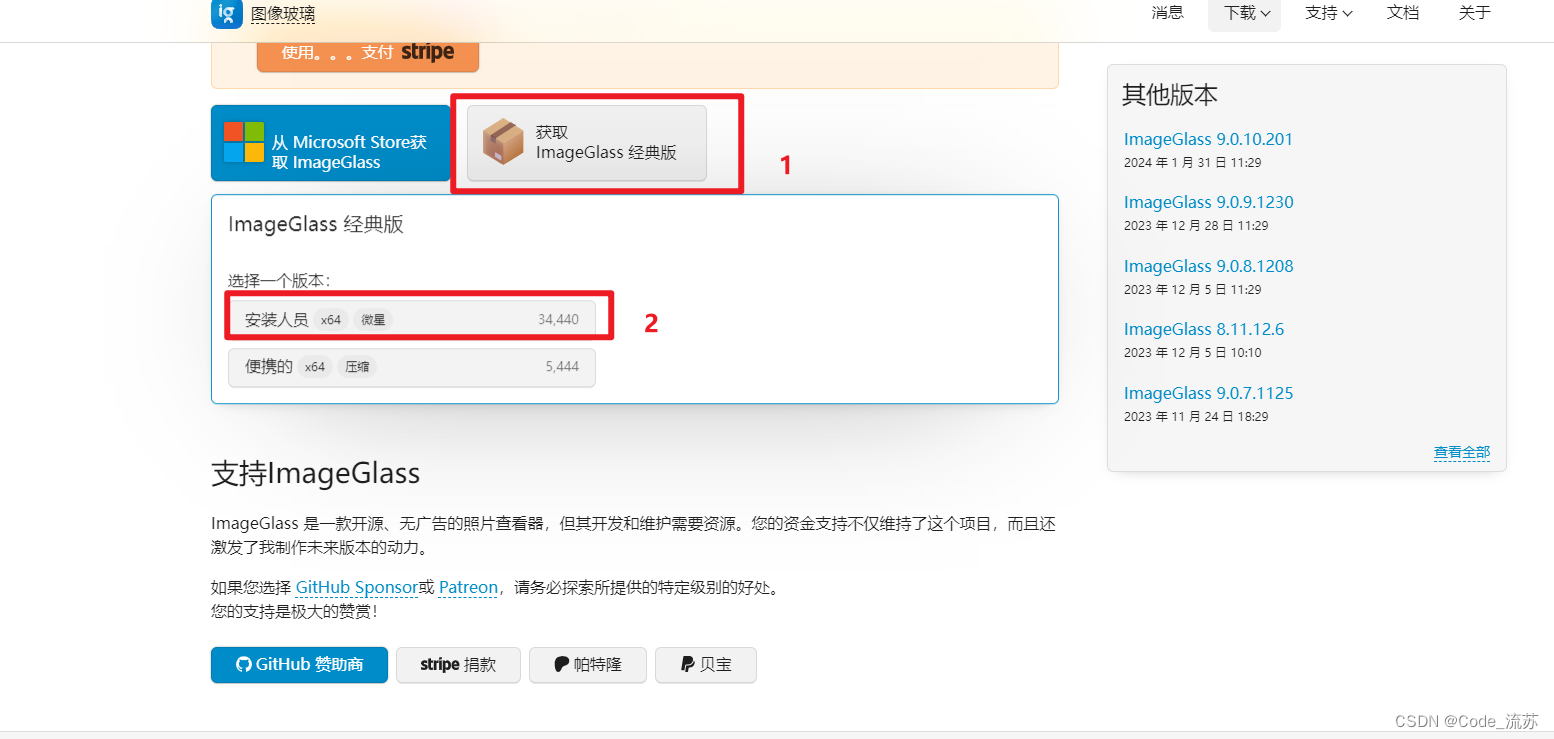Image resolution: width=1554 pixels, height=739 pixels.
Task: Click the ImageGlass 经典版 panel heading
Action: point(316,224)
